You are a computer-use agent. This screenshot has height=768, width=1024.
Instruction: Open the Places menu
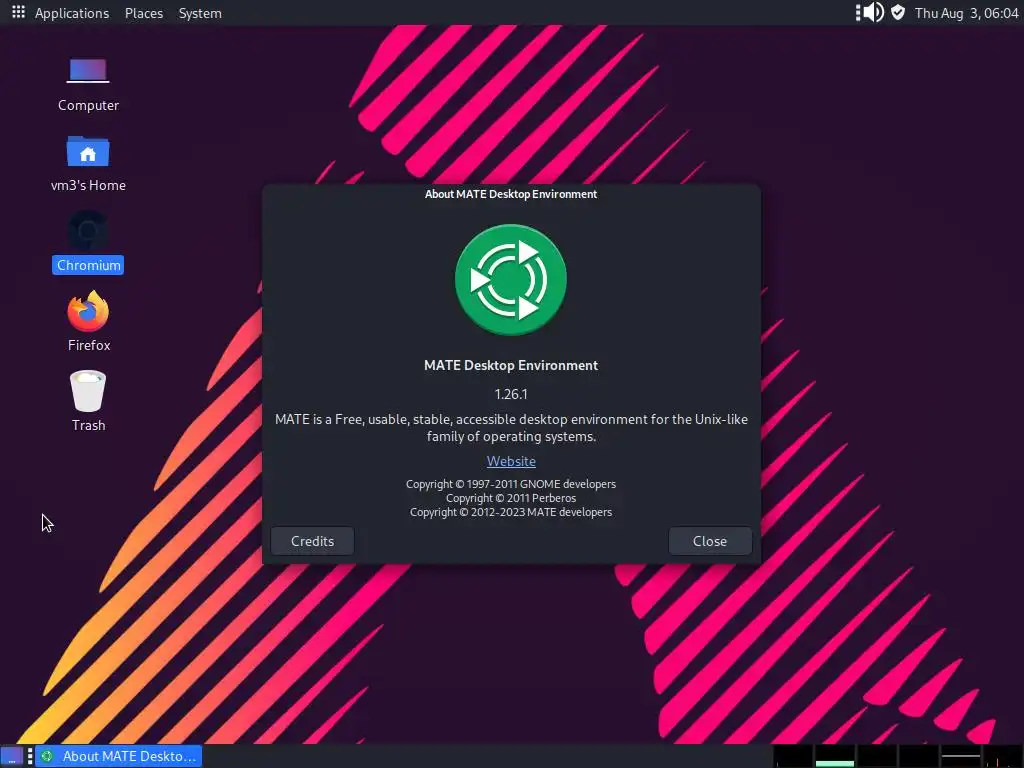[144, 13]
